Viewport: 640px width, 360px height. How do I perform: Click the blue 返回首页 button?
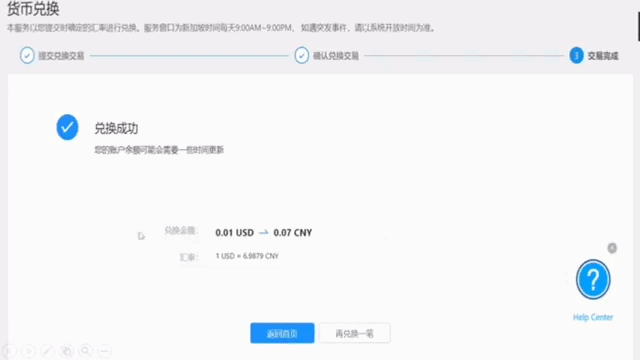click(282, 333)
